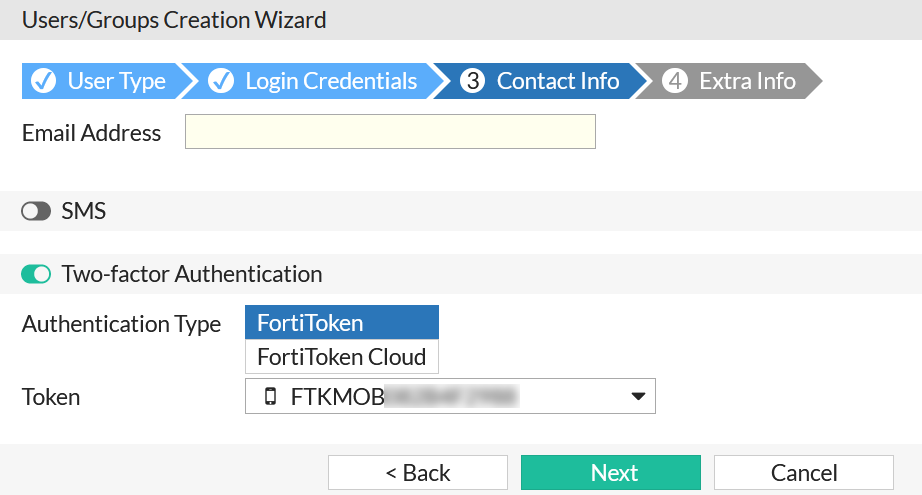Choose FortiToken Cloud authentication type
922x495 pixels.
click(x=341, y=357)
